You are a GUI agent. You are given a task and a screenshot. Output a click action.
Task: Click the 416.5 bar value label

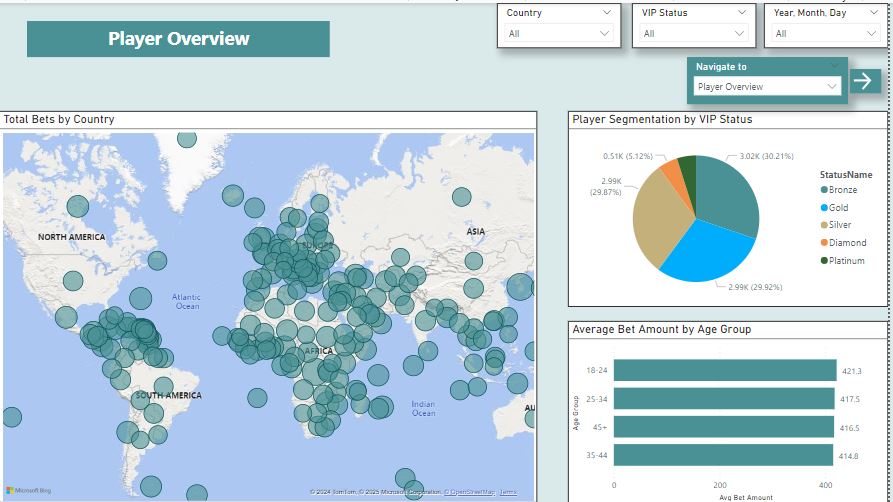[x=849, y=428]
